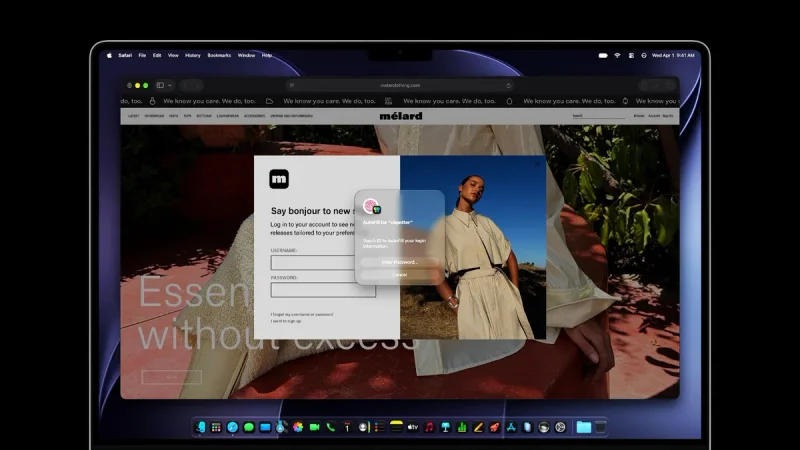Open Launchpad from the dock
Viewport: 800px width, 450px height.
tap(216, 427)
